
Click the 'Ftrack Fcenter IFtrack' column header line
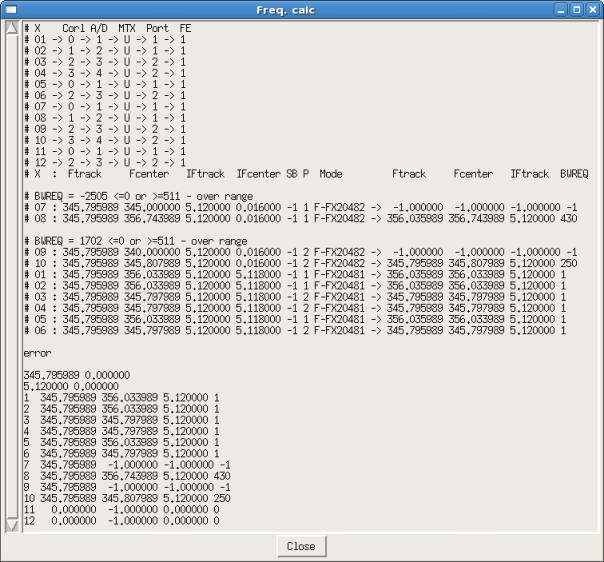(x=306, y=174)
